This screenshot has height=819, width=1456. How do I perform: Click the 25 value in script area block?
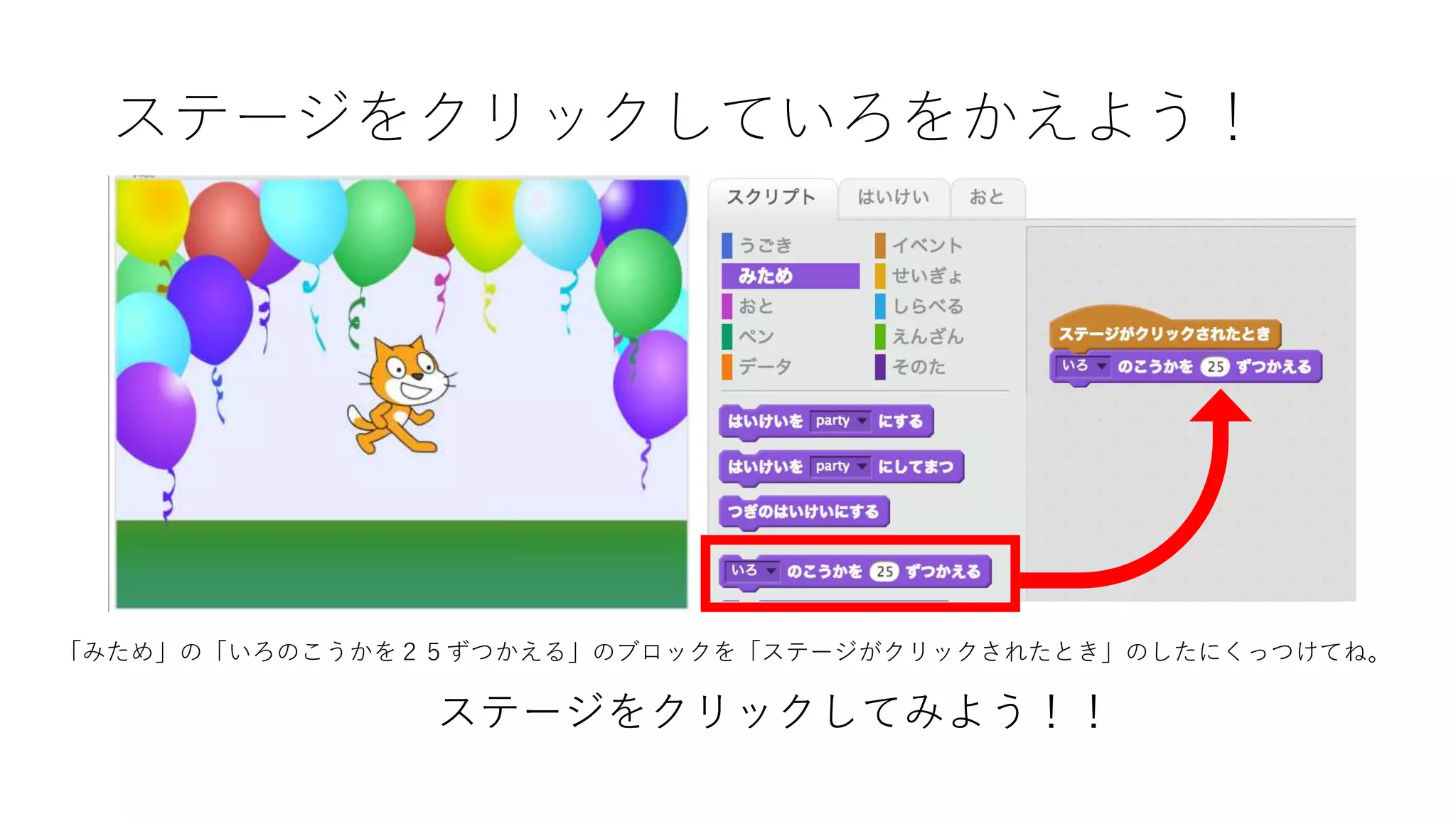pos(1215,367)
